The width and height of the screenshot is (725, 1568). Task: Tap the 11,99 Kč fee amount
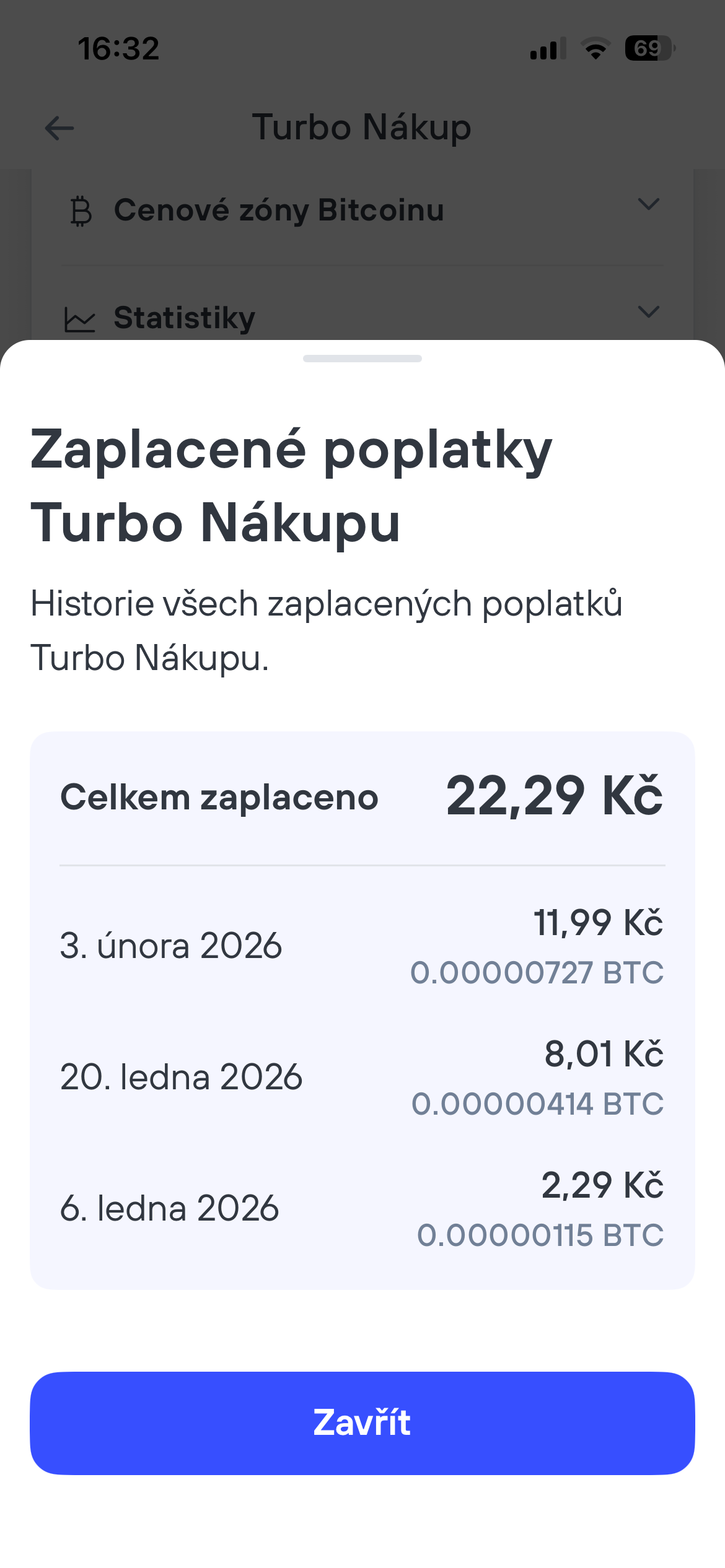598,923
